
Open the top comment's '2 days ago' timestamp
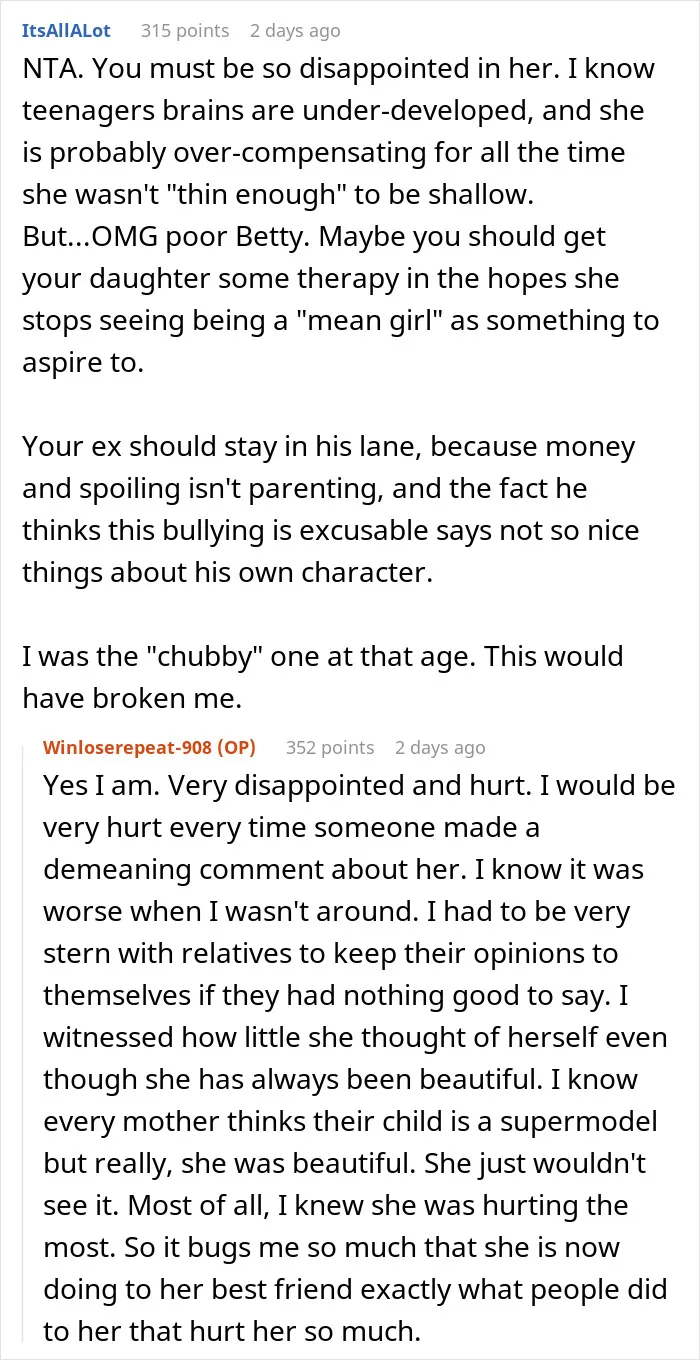coord(295,31)
